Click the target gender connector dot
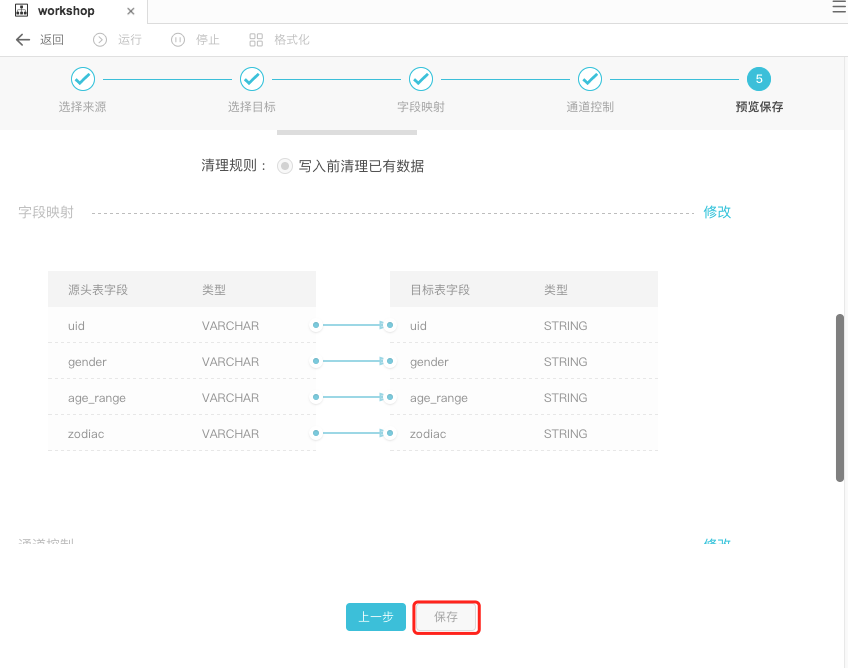 pos(390,361)
